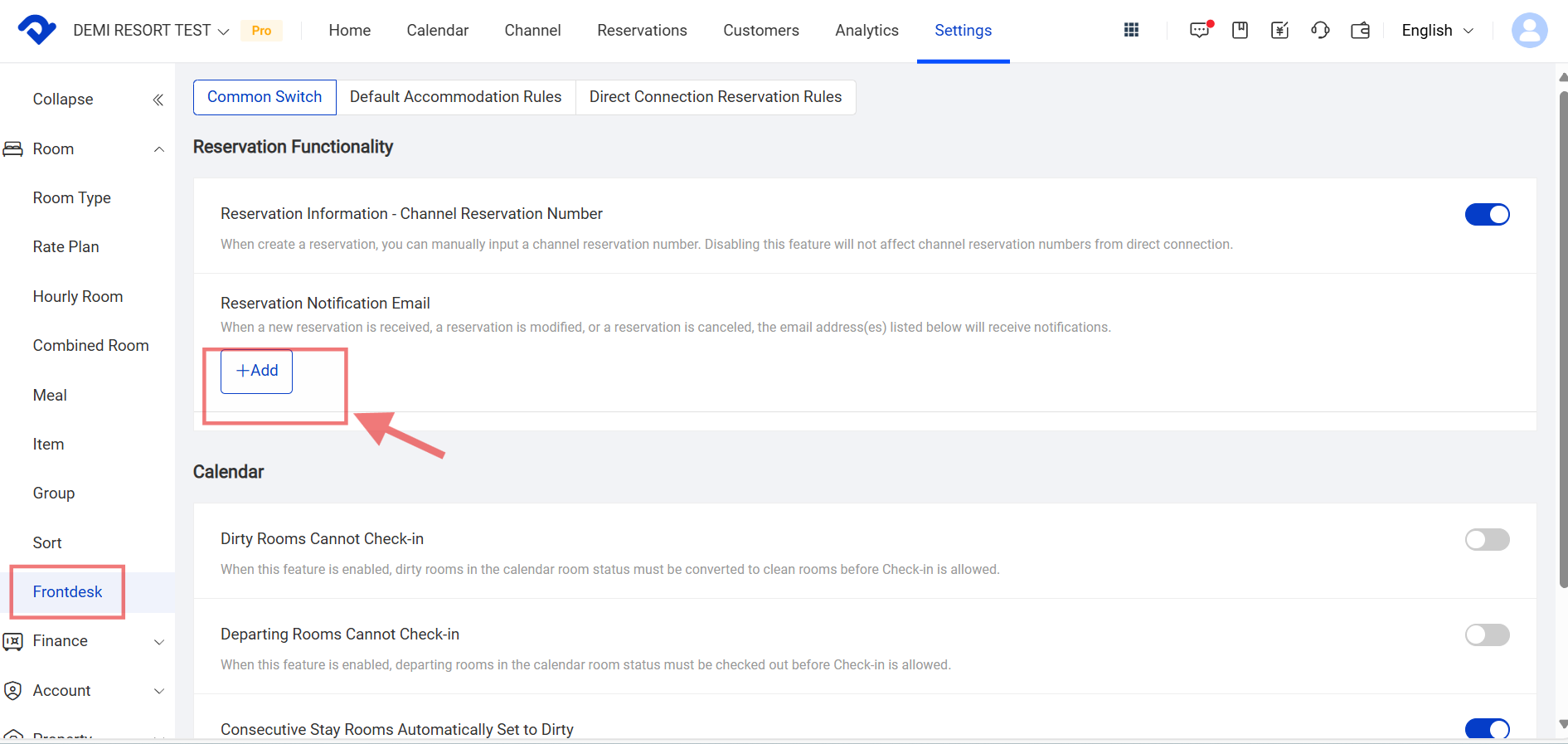Viewport: 1568px width, 744px height.
Task: Enable Dirty Rooms Cannot Check-in
Action: pyautogui.click(x=1487, y=540)
